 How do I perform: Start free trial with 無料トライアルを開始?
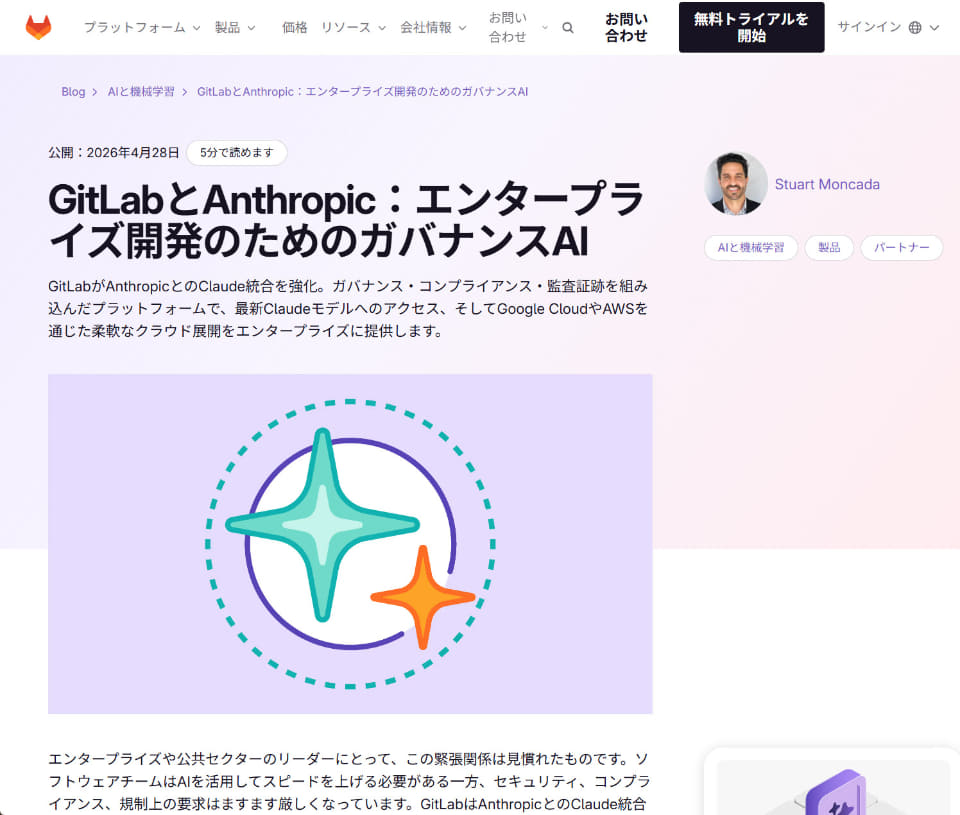pos(751,28)
